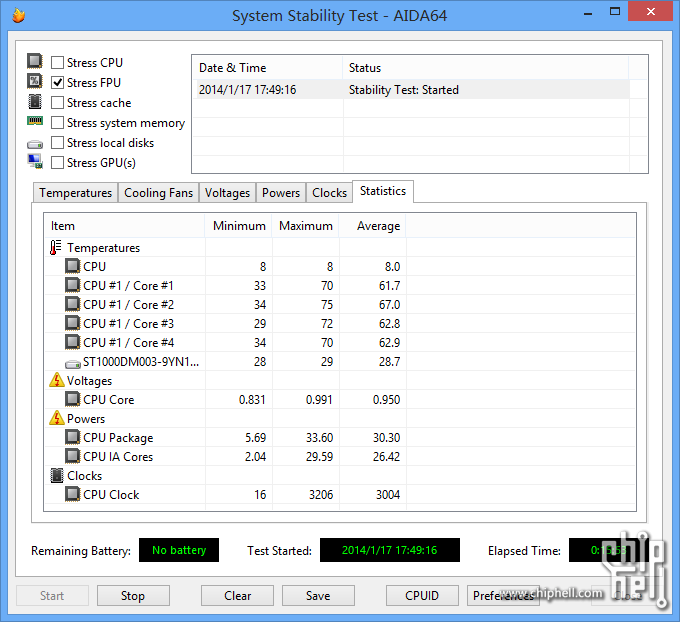
Task: Enable the Stress cache checkbox
Action: pyautogui.click(x=57, y=103)
